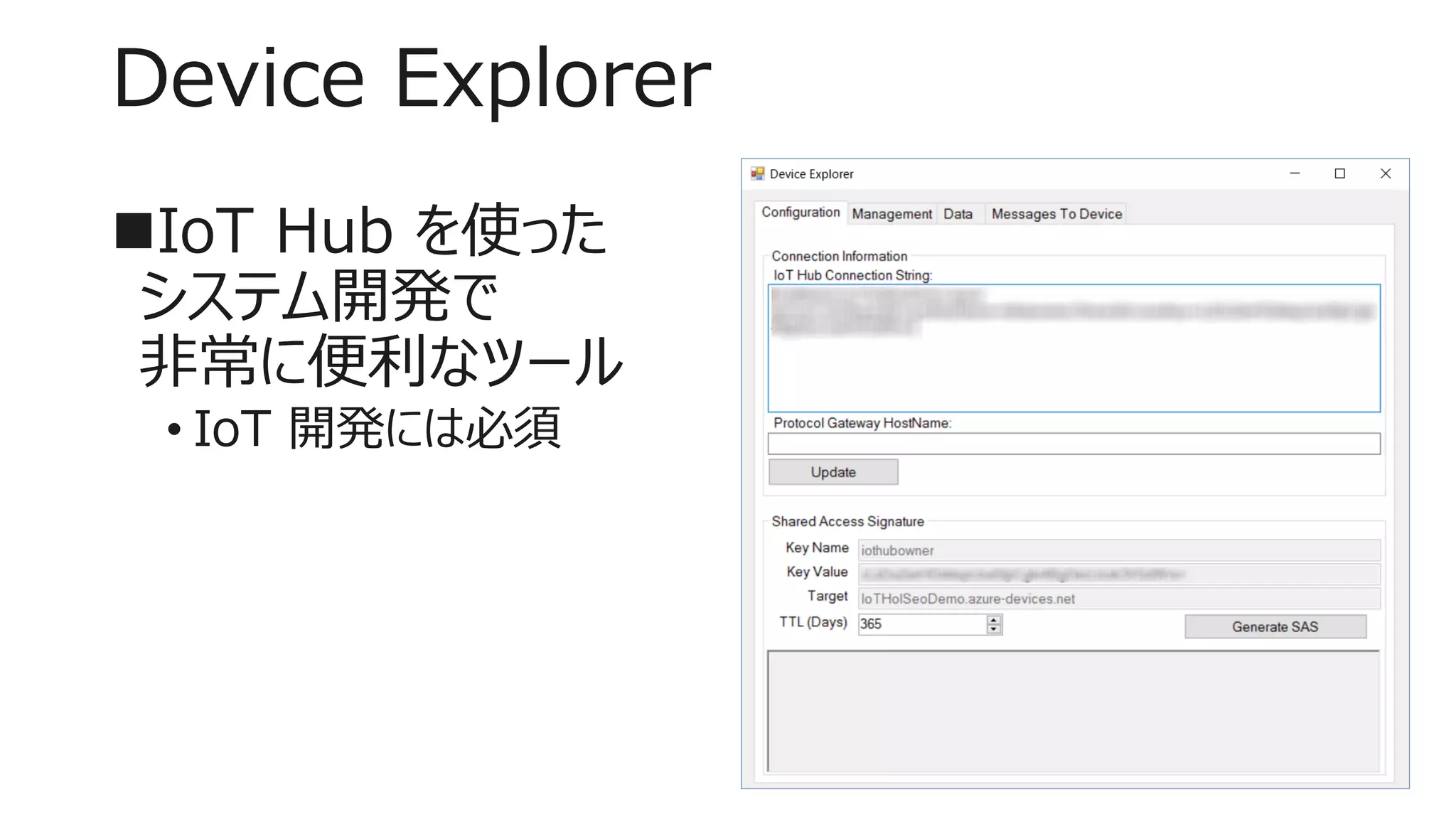
Task: Click the 'IoT Hub Connection String:' label
Action: [852, 275]
